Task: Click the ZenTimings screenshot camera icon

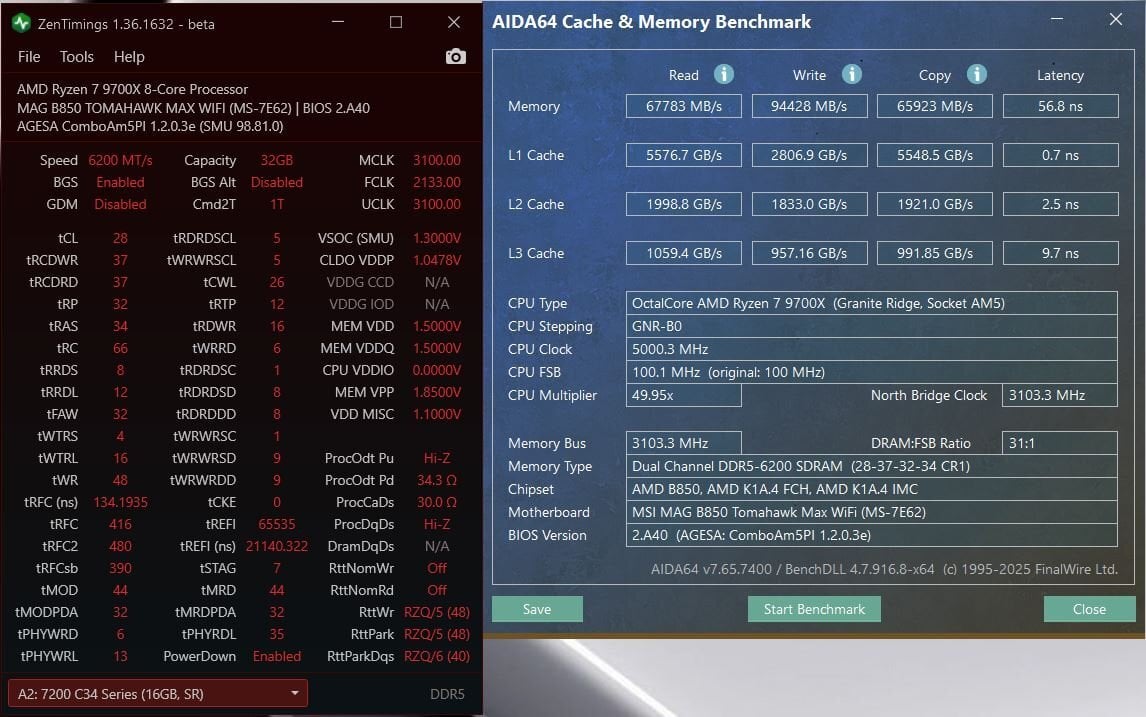Action: click(x=455, y=56)
